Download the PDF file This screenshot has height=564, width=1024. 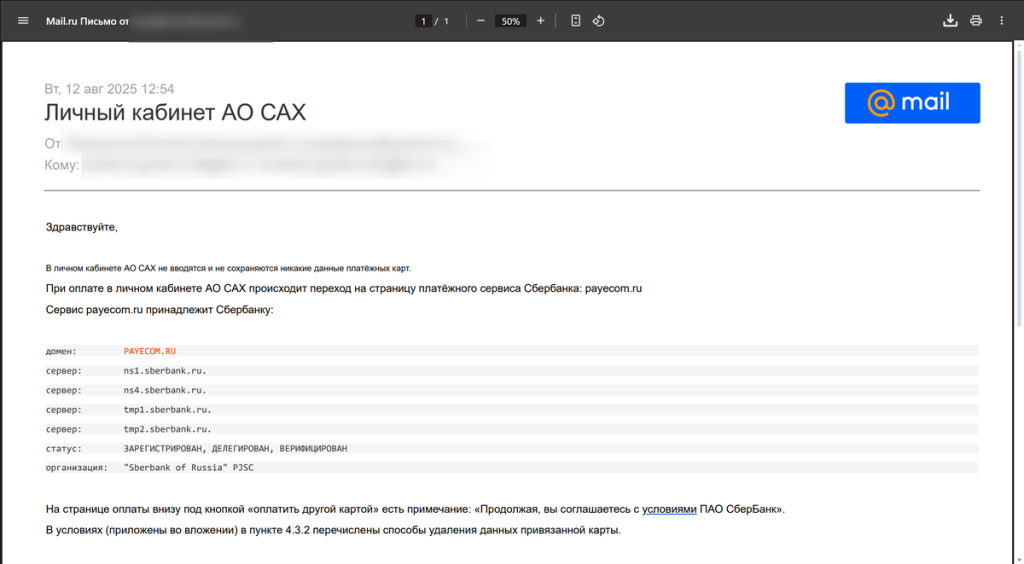click(x=951, y=21)
